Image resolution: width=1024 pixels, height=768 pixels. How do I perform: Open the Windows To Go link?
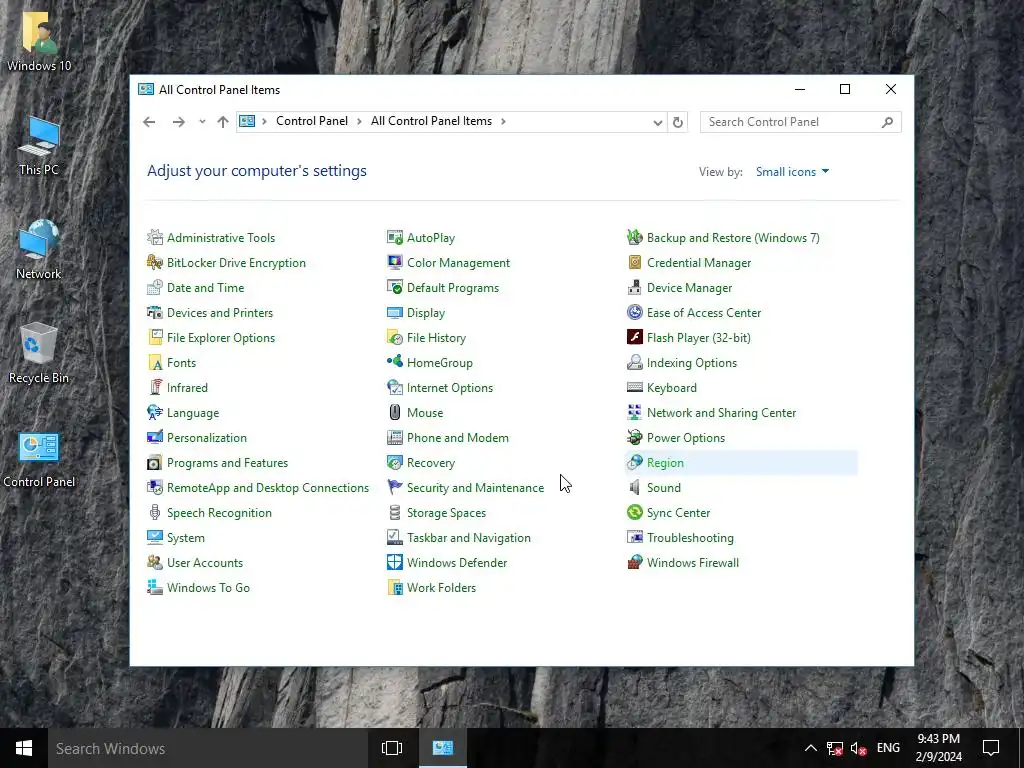[208, 588]
